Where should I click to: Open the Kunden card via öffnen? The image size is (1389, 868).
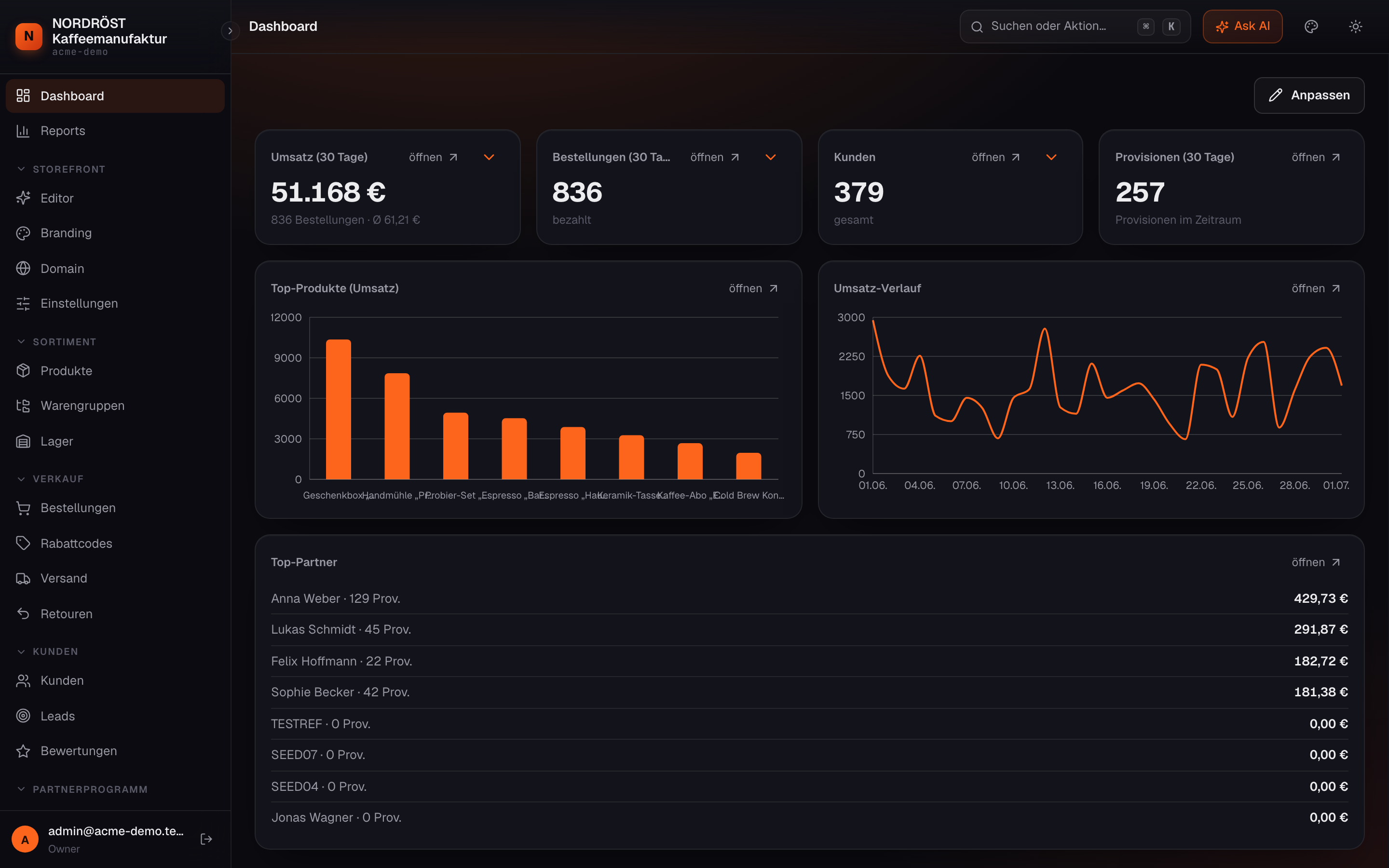click(996, 157)
